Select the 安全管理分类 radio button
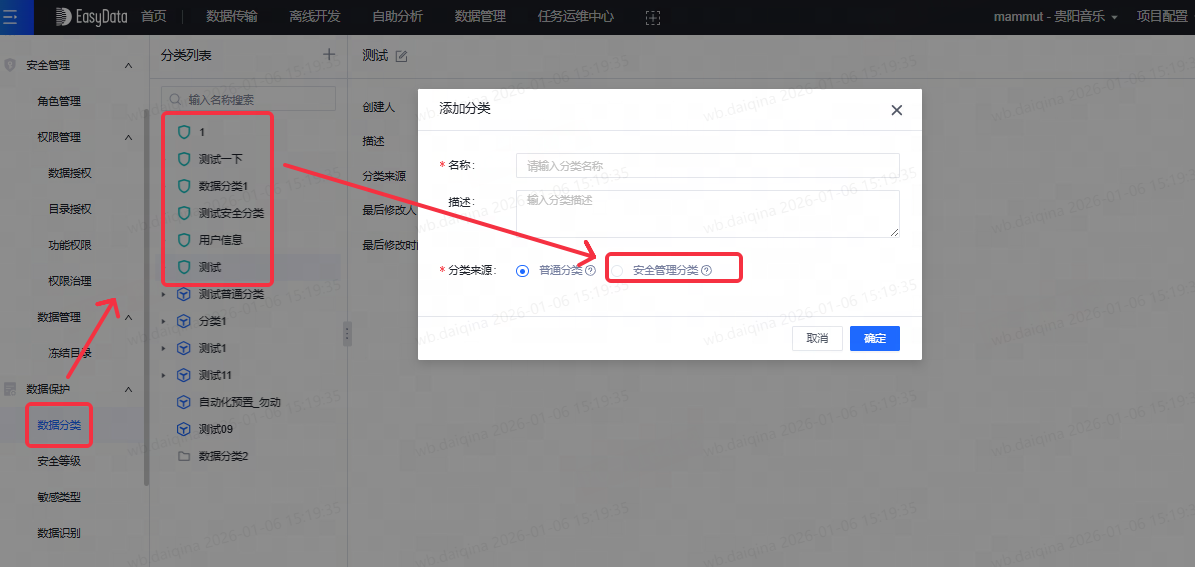 coord(618,271)
